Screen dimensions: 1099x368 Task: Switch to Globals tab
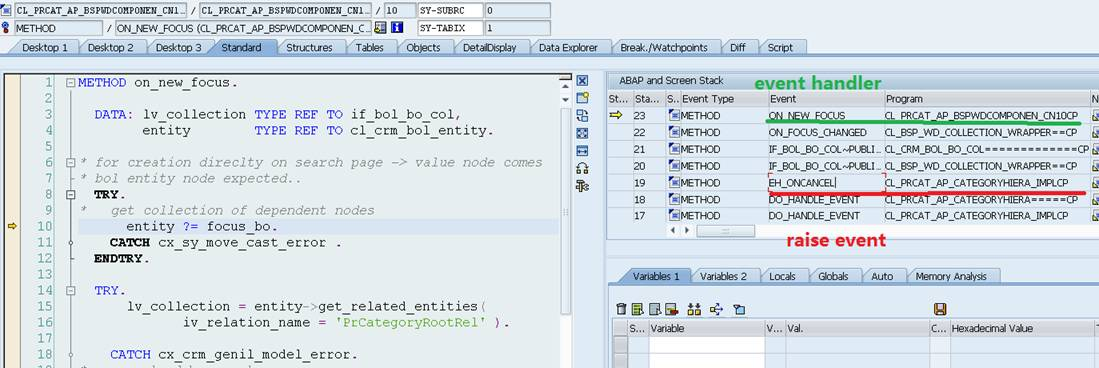tap(833, 276)
